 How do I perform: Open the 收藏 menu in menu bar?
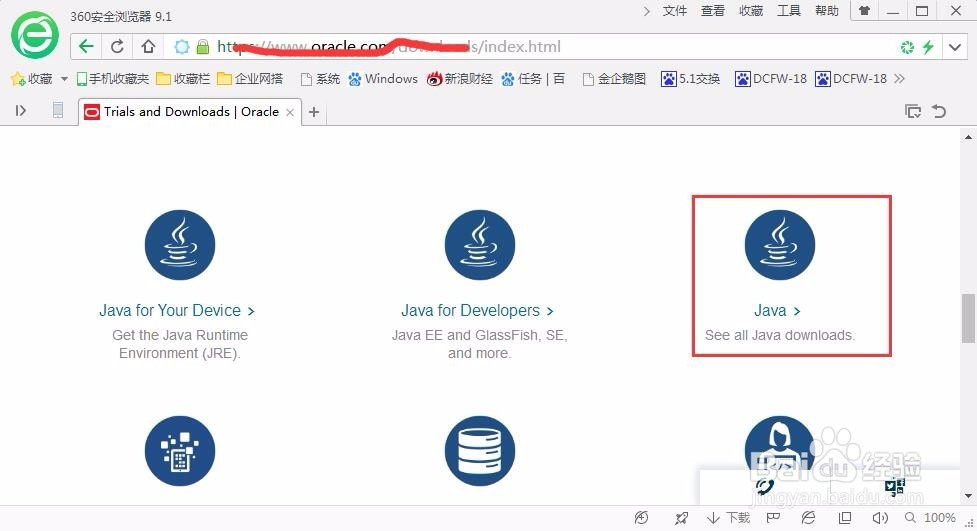[x=751, y=11]
